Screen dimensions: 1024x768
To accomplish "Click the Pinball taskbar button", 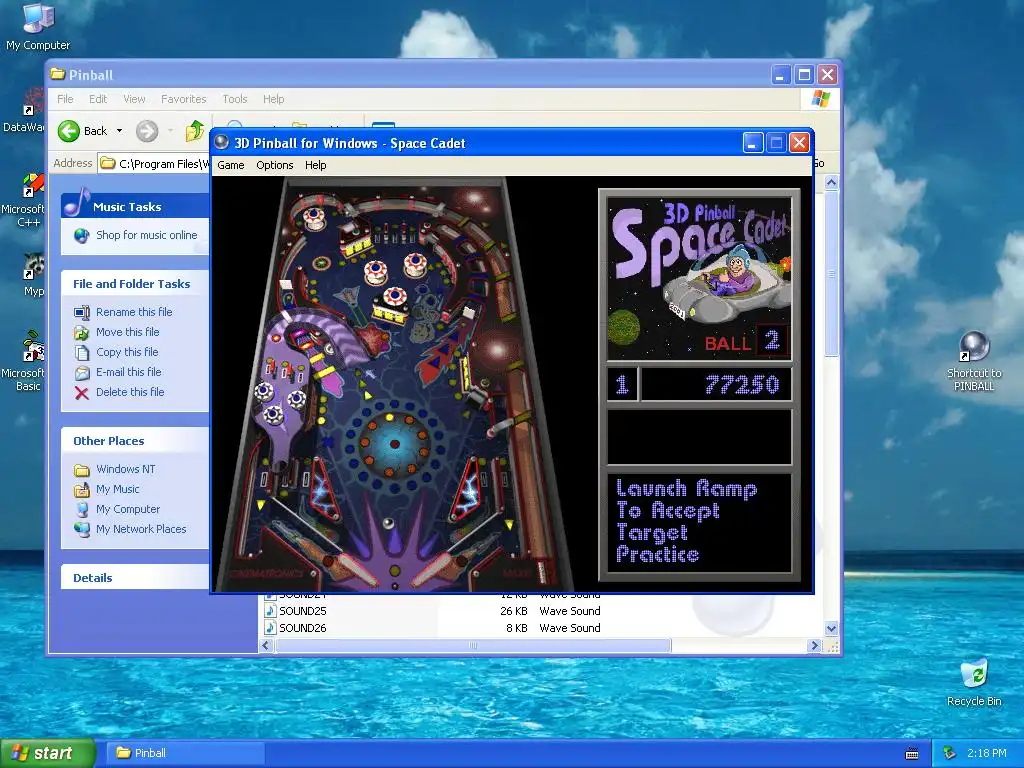I will point(187,753).
